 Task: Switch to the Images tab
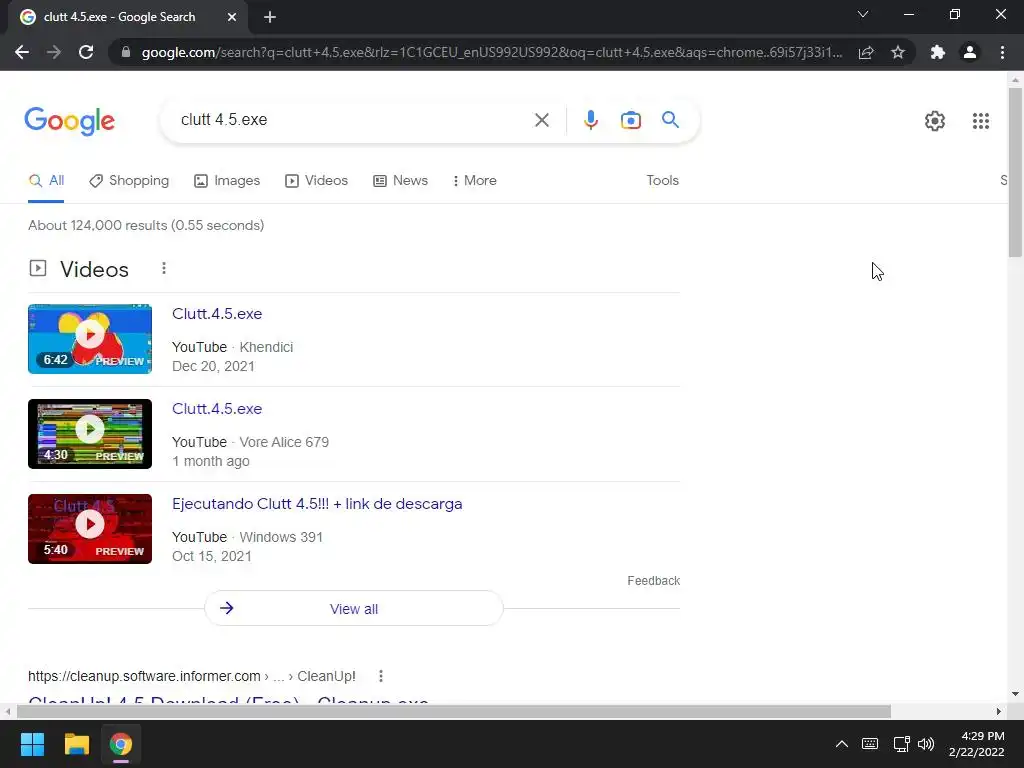coord(227,181)
